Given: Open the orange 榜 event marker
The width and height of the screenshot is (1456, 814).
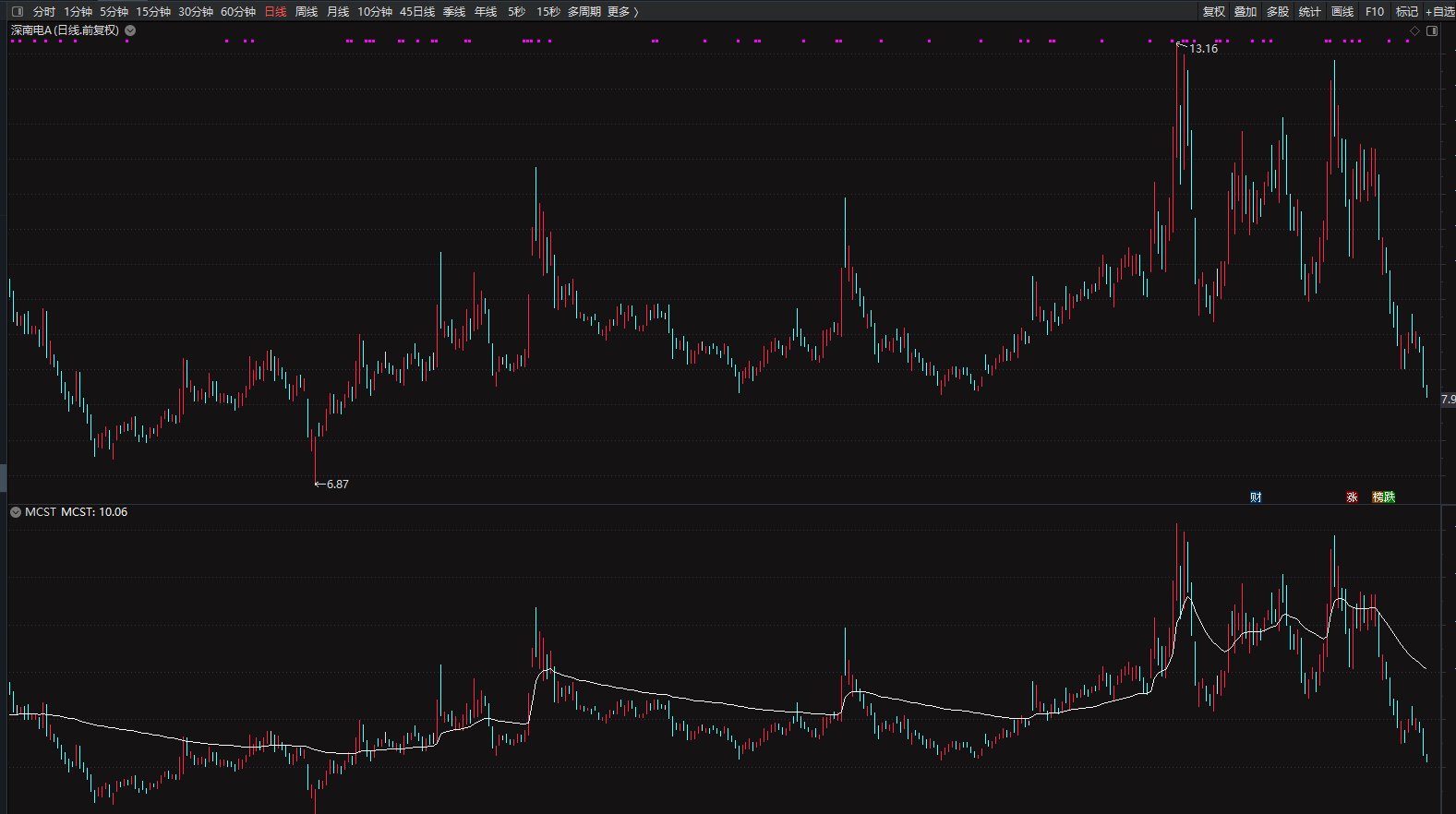Looking at the screenshot, I should [x=1378, y=497].
